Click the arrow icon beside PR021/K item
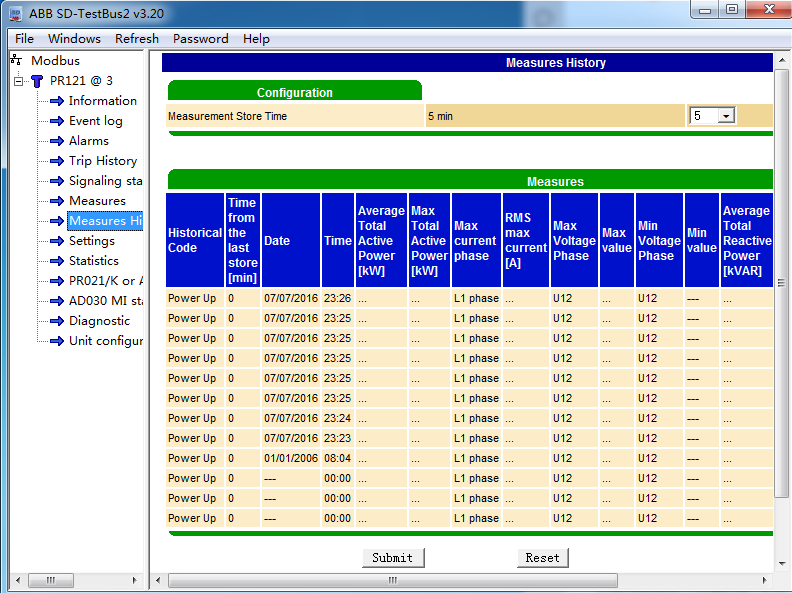Image resolution: width=792 pixels, height=593 pixels. (57, 281)
